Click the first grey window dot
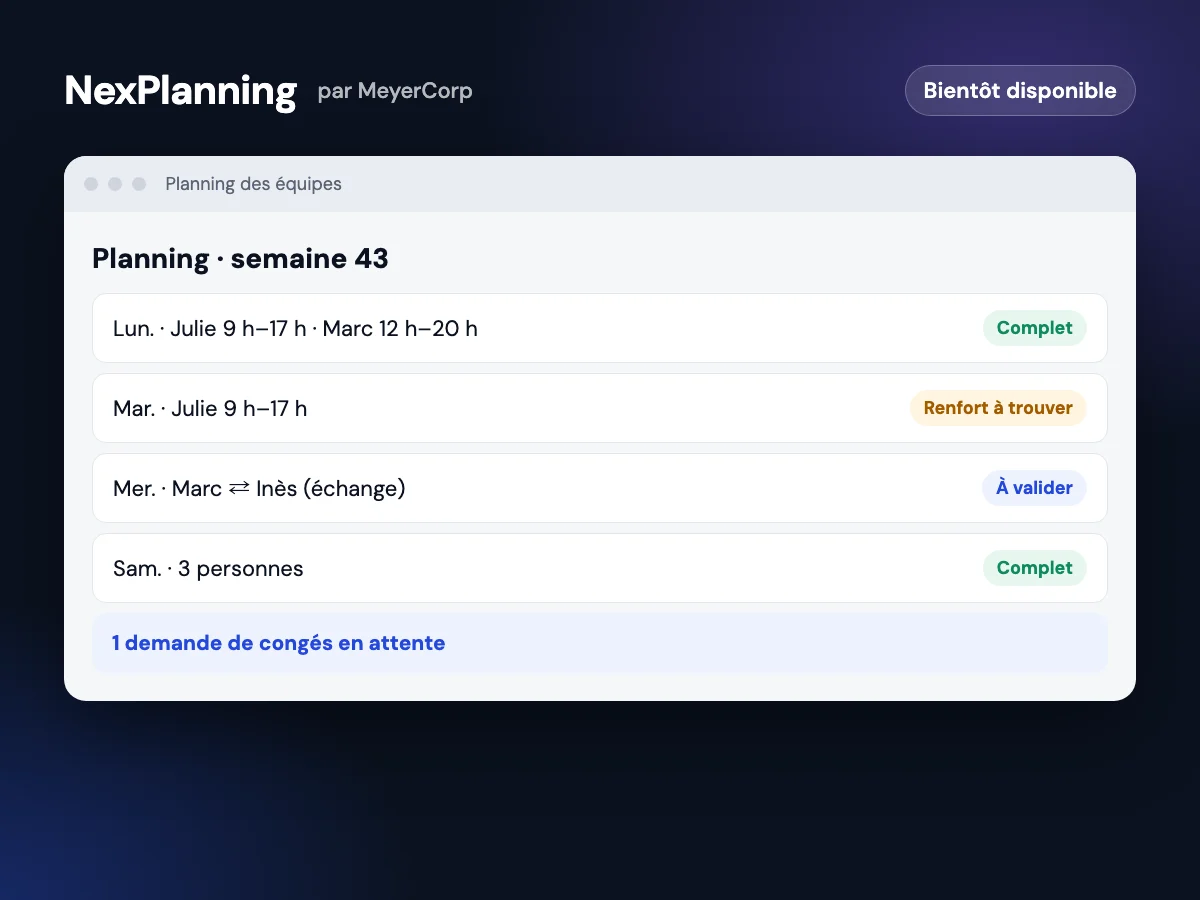1200x900 pixels. click(91, 184)
